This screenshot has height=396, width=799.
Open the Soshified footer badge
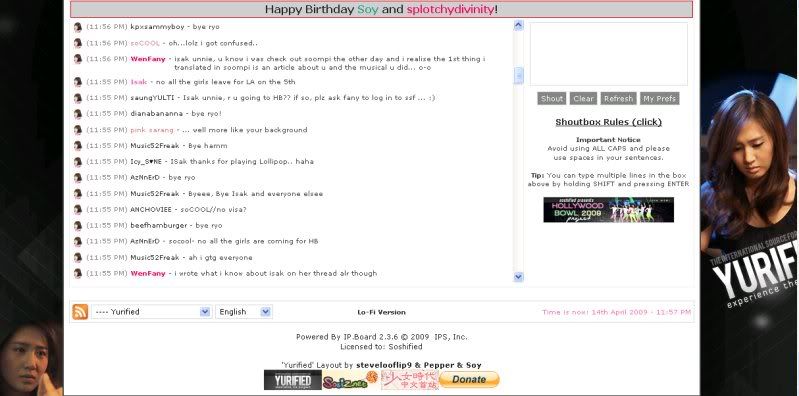tap(351, 381)
